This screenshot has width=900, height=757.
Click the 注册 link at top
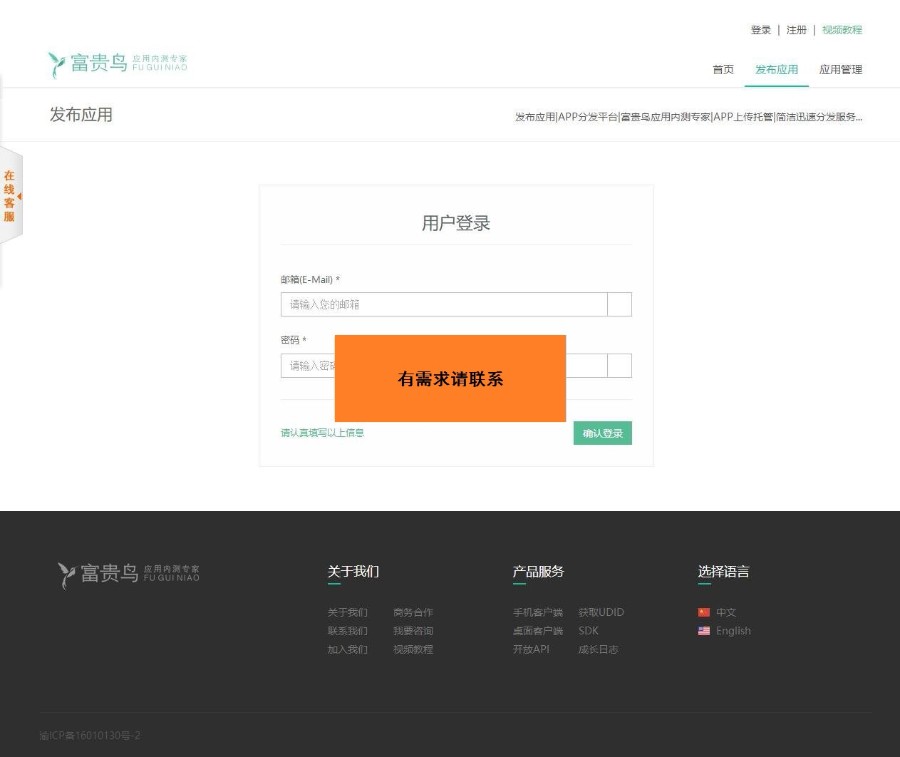coord(796,30)
